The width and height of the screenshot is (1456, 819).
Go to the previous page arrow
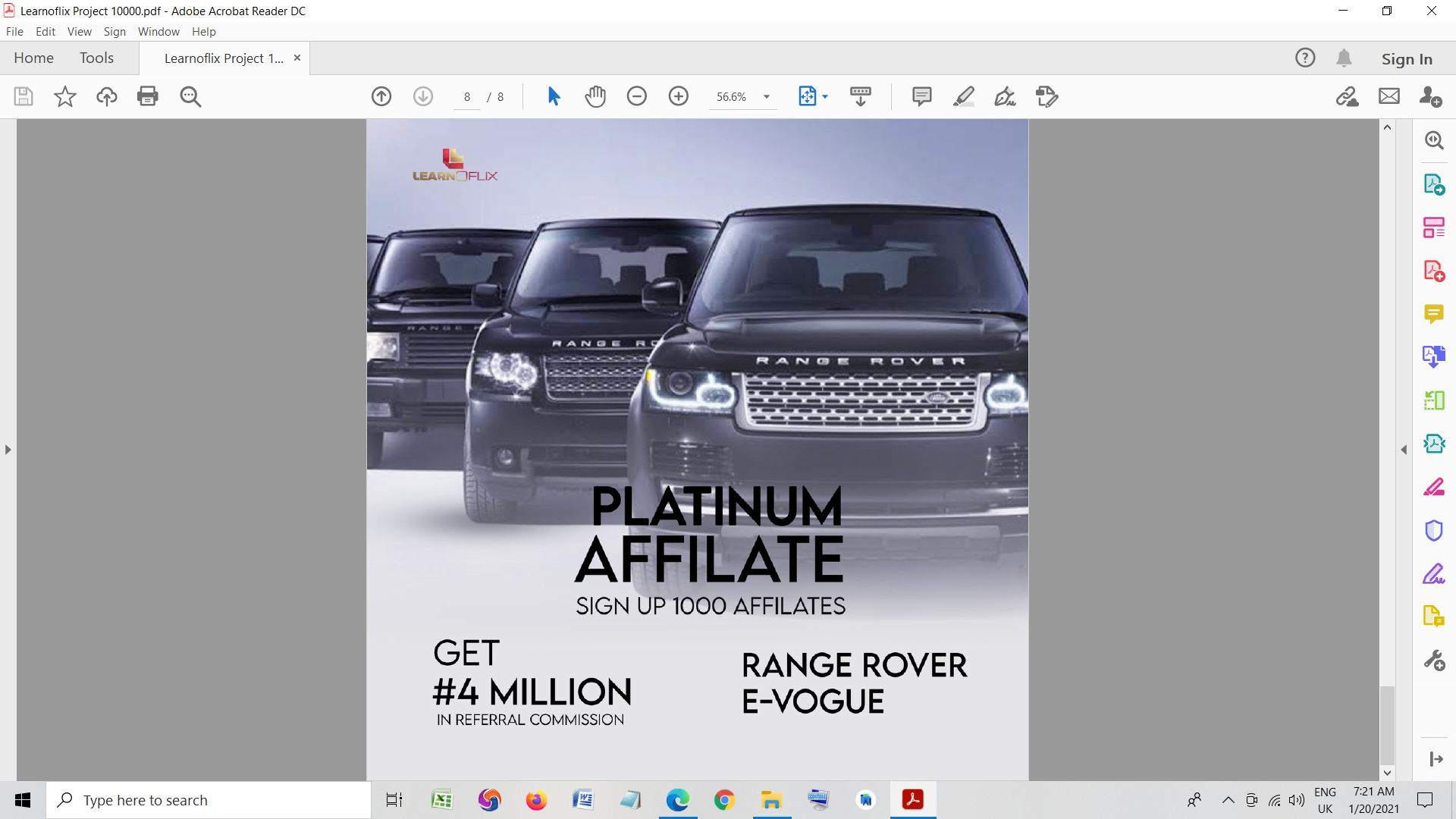[x=381, y=96]
